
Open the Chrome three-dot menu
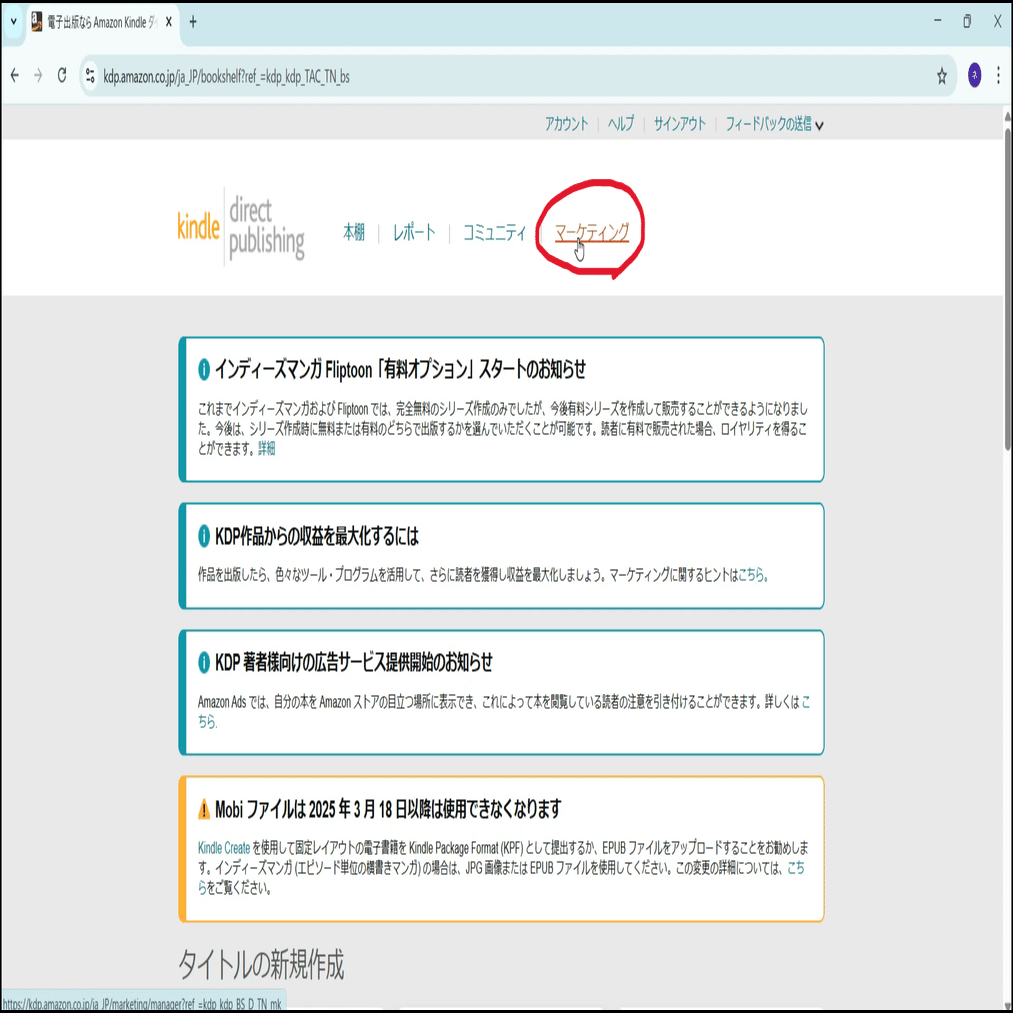coord(998,76)
